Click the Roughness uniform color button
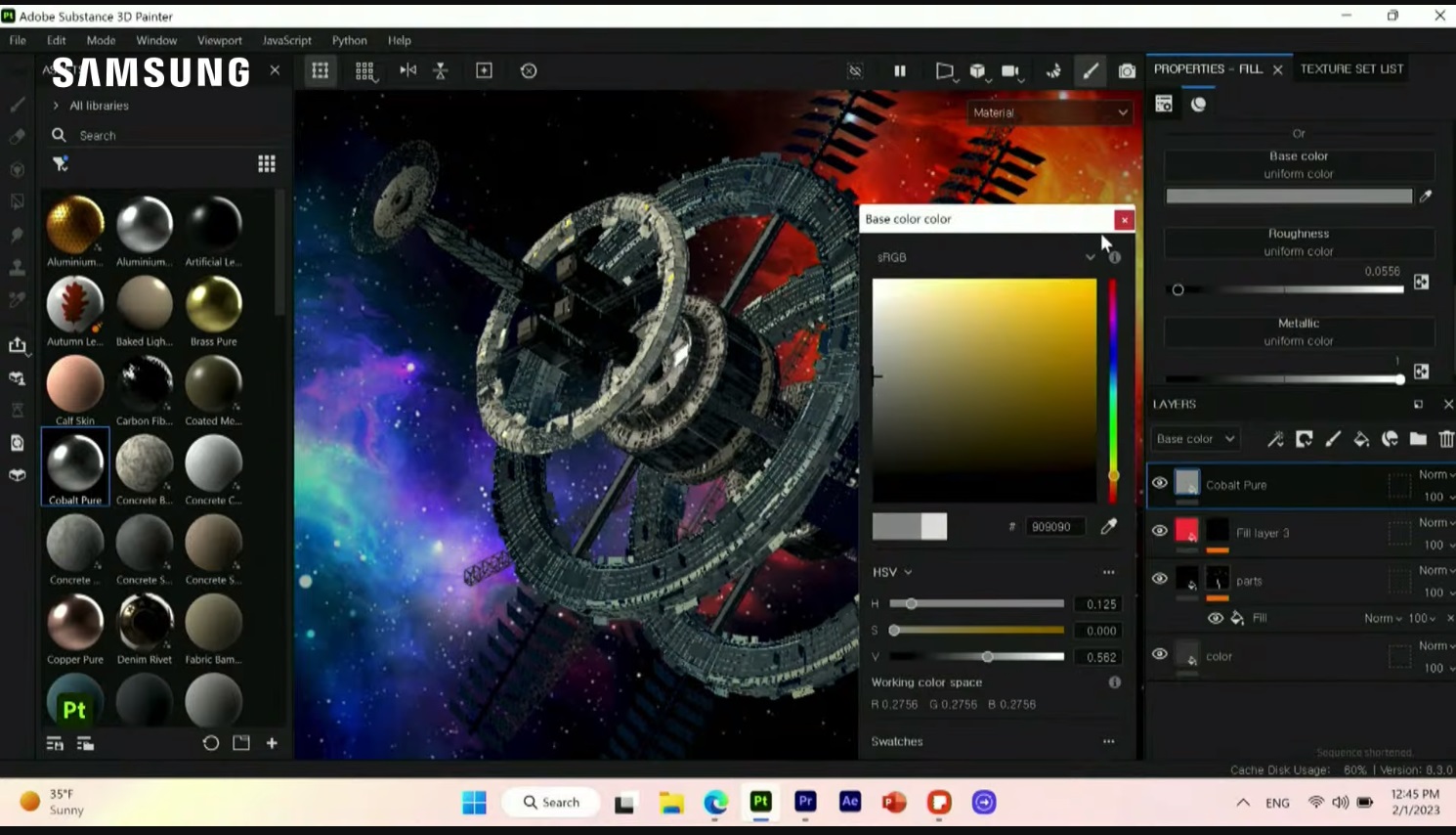 (x=1299, y=242)
